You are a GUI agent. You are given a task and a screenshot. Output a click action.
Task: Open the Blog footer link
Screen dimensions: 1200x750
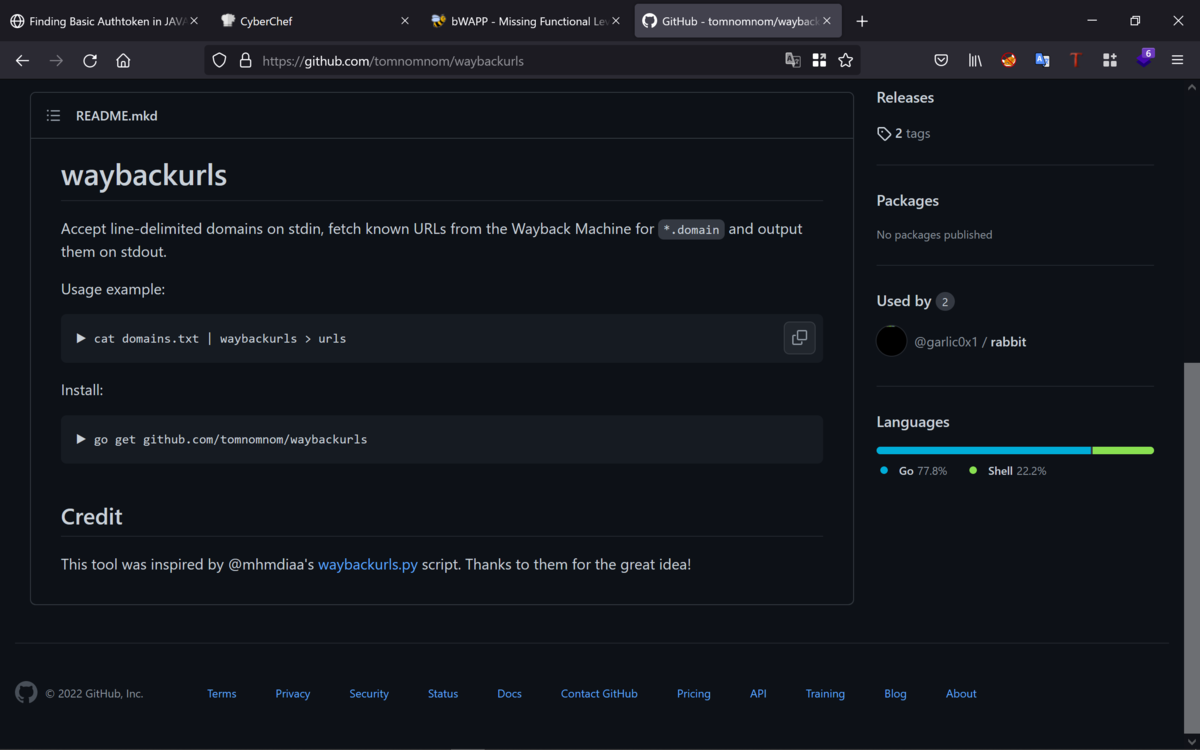point(895,693)
